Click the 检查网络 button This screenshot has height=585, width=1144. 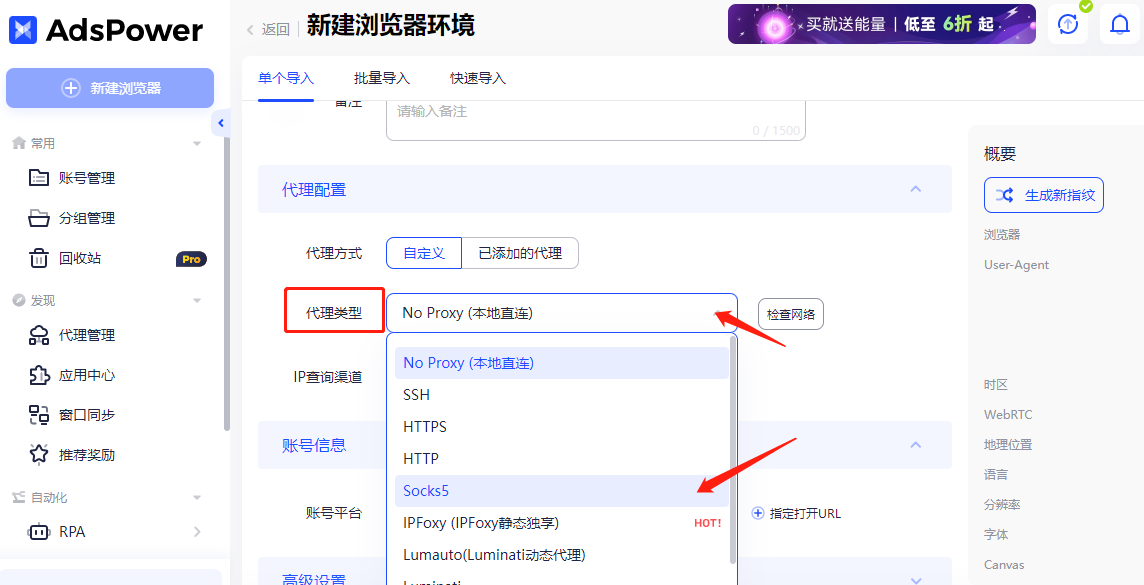(791, 315)
